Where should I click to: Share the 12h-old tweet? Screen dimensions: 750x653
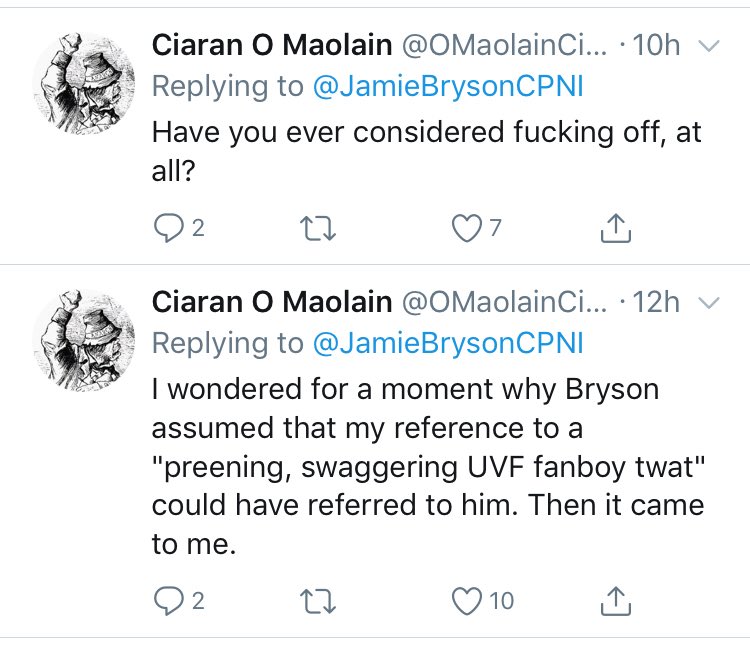616,600
